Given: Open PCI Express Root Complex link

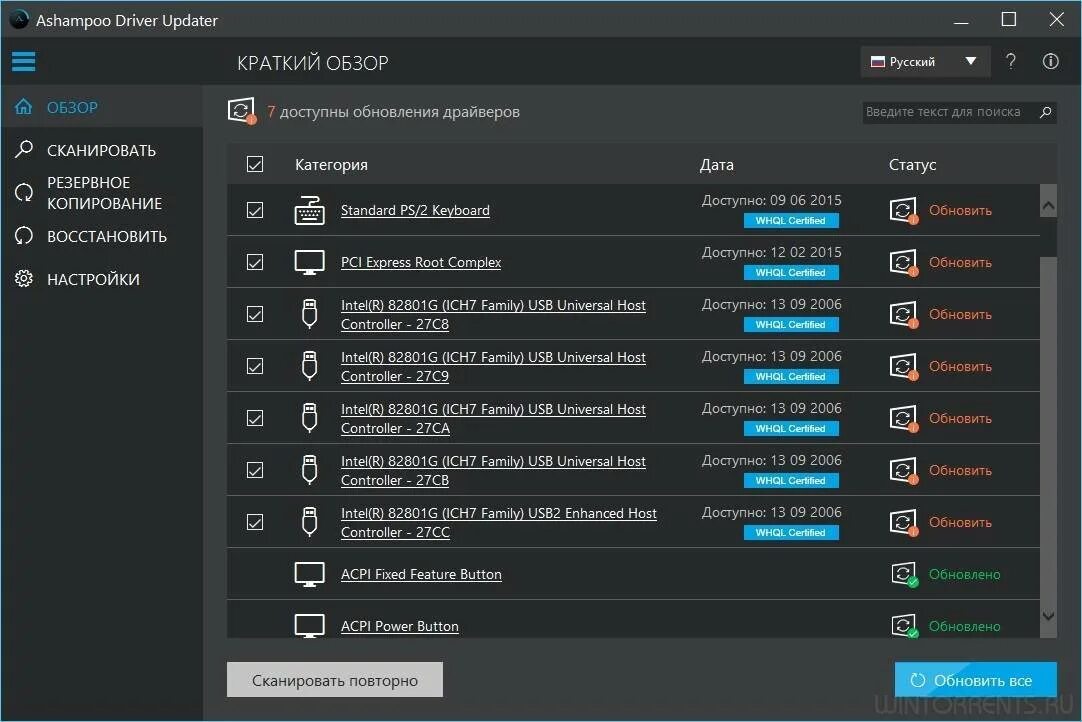Looking at the screenshot, I should click(x=421, y=262).
